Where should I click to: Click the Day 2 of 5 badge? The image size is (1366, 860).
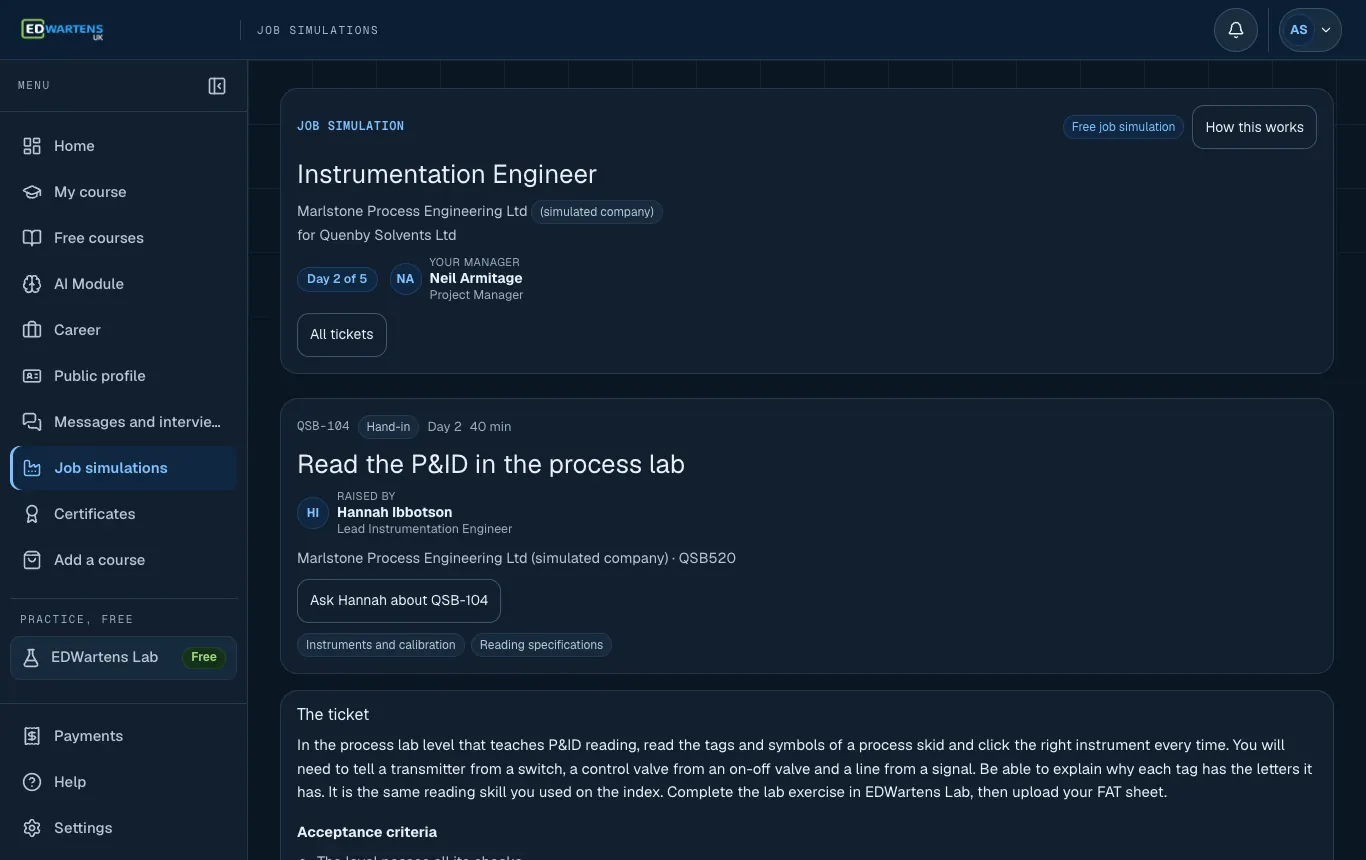point(337,279)
